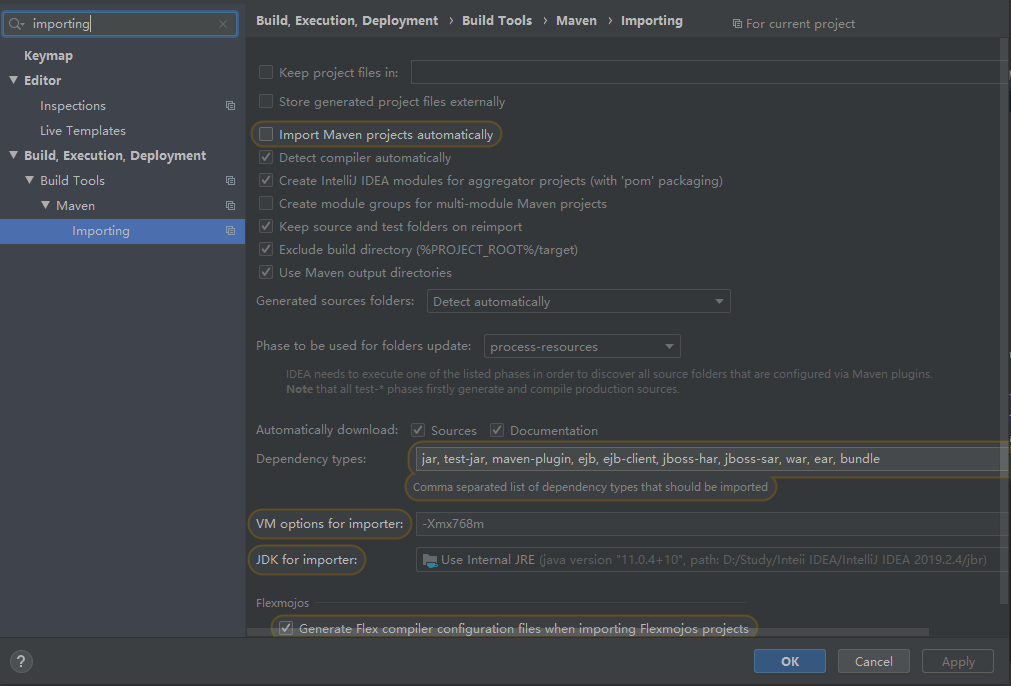Click the VM options for importer field
This screenshot has height=686, width=1011.
pos(710,524)
